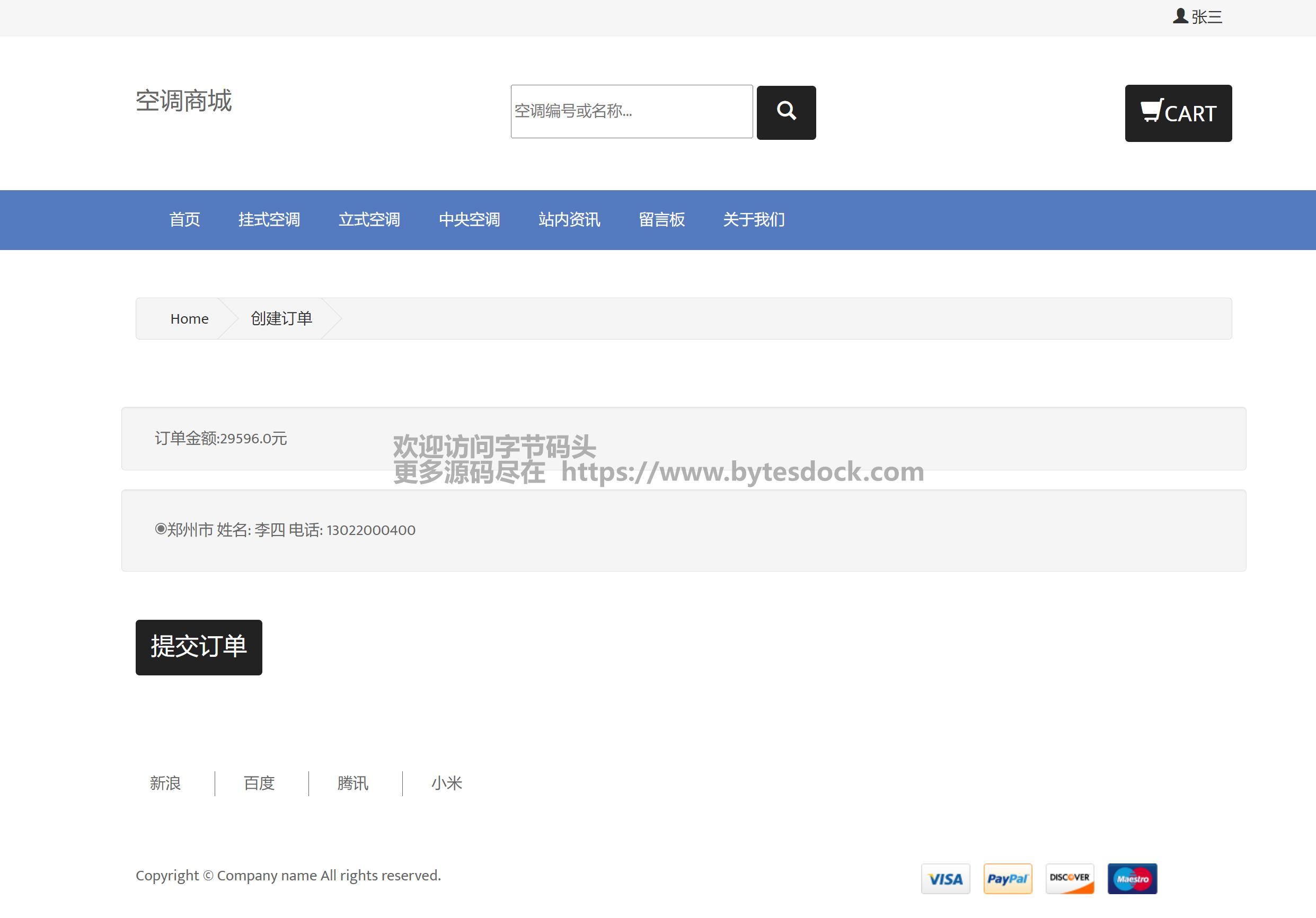Open the 首页 menu item
The height and width of the screenshot is (918, 1316).
[x=184, y=219]
